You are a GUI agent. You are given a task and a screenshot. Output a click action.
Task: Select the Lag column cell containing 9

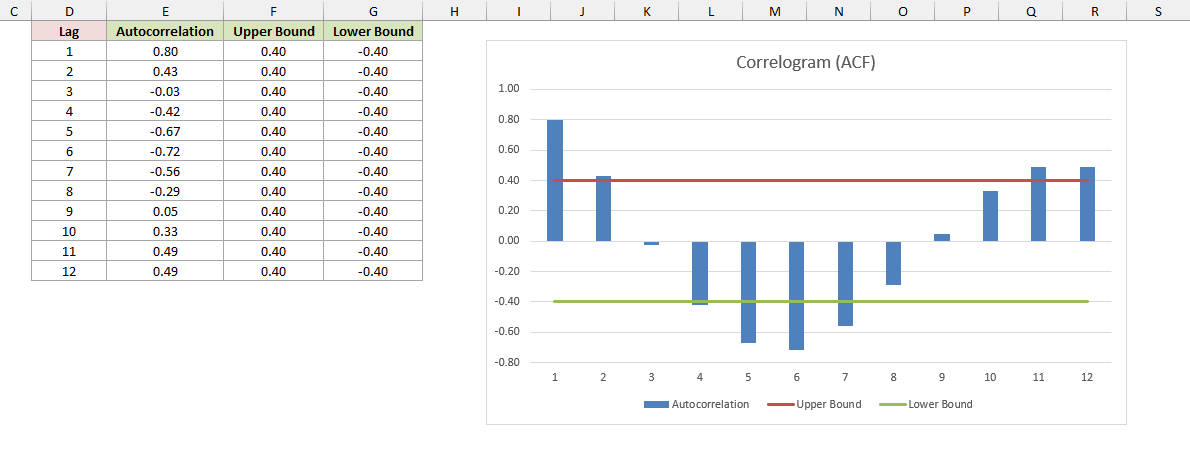(69, 211)
